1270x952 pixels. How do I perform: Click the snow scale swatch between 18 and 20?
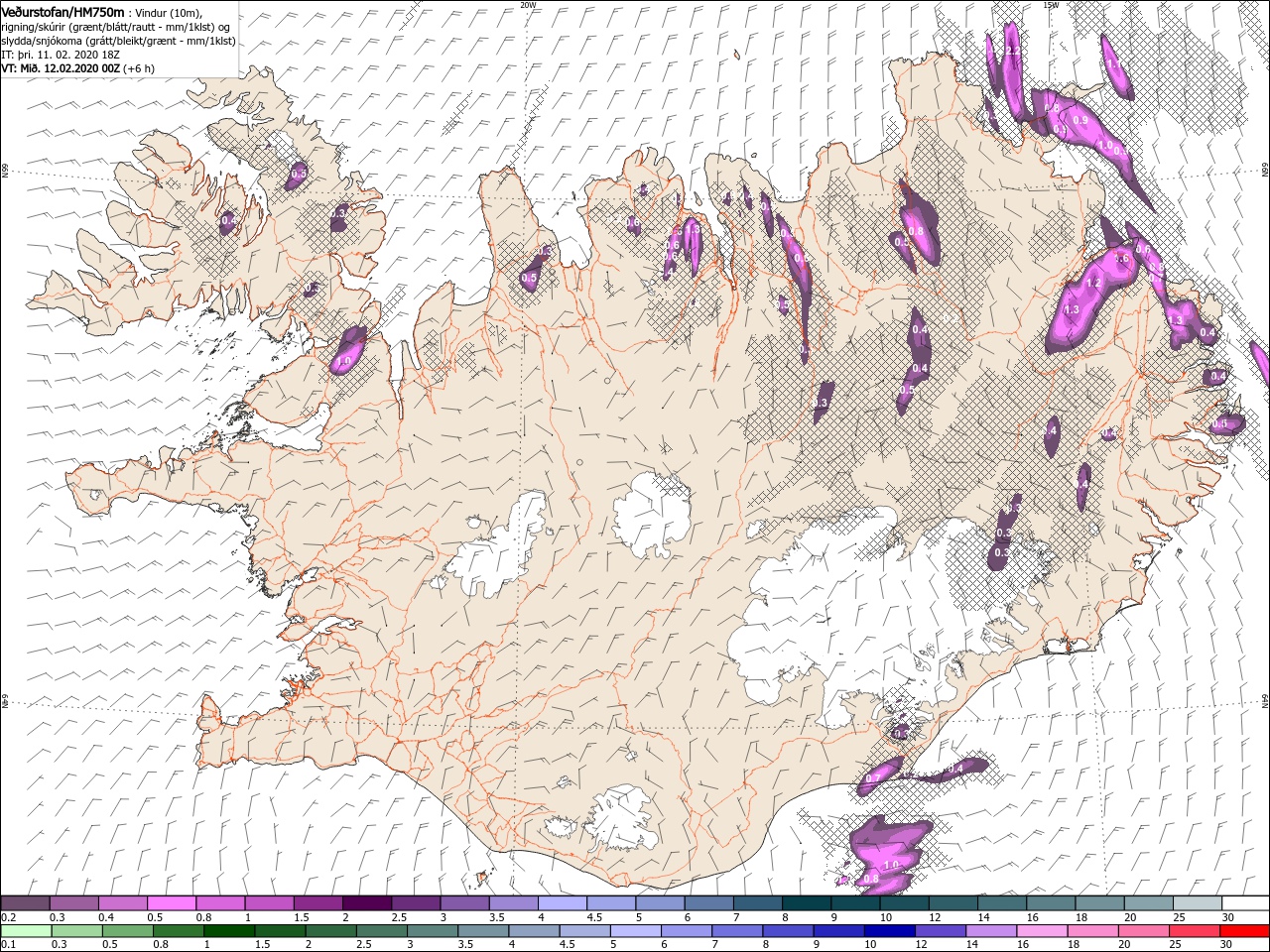pyautogui.click(x=1098, y=903)
